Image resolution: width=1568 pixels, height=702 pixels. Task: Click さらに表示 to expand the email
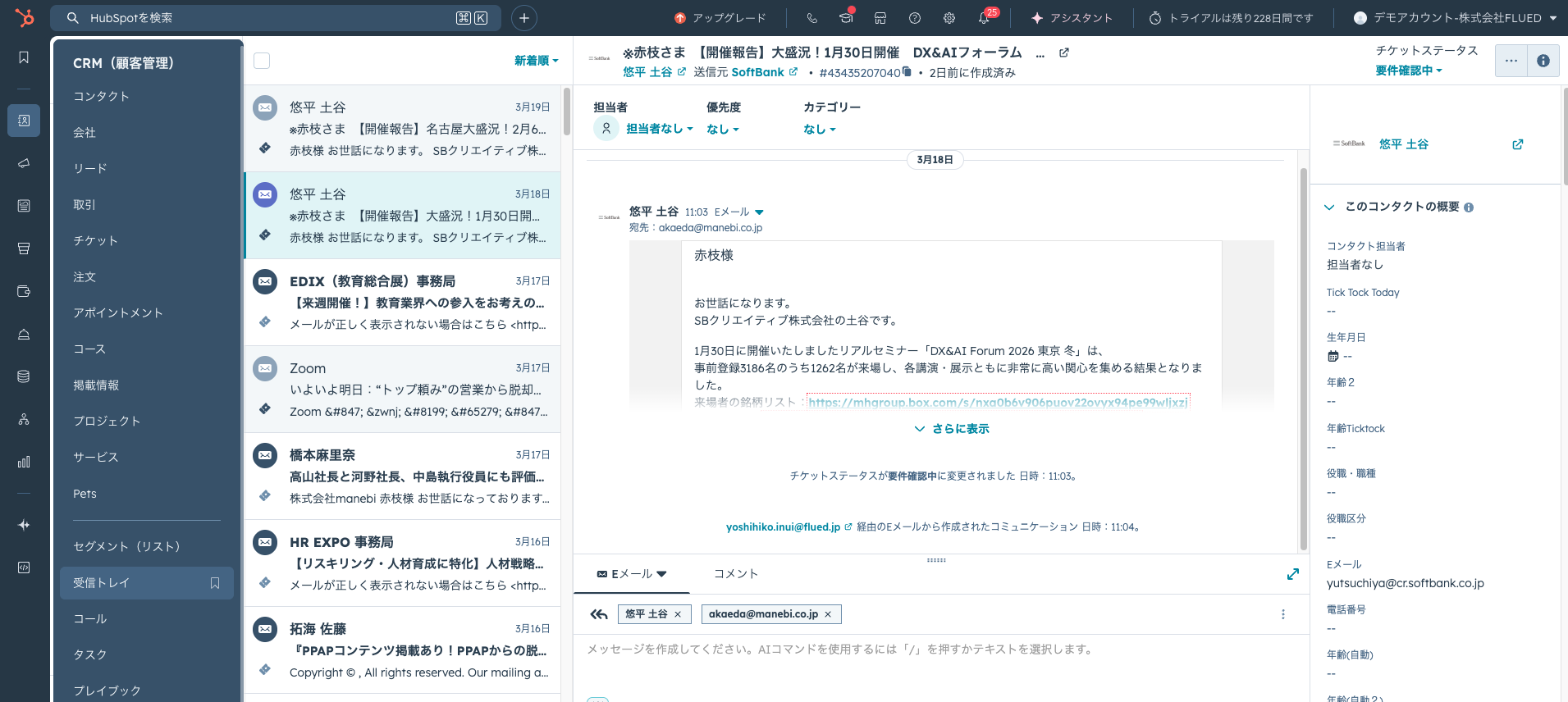point(952,429)
